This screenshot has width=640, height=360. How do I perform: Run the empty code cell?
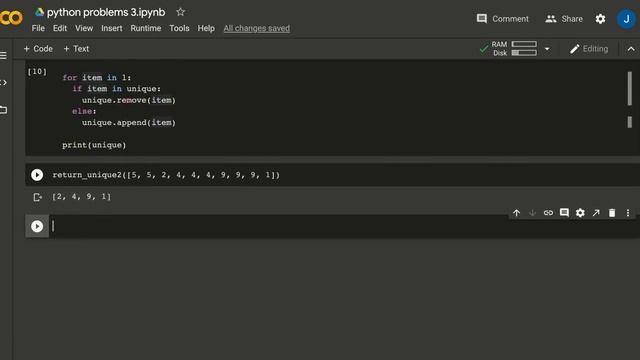[x=37, y=226]
